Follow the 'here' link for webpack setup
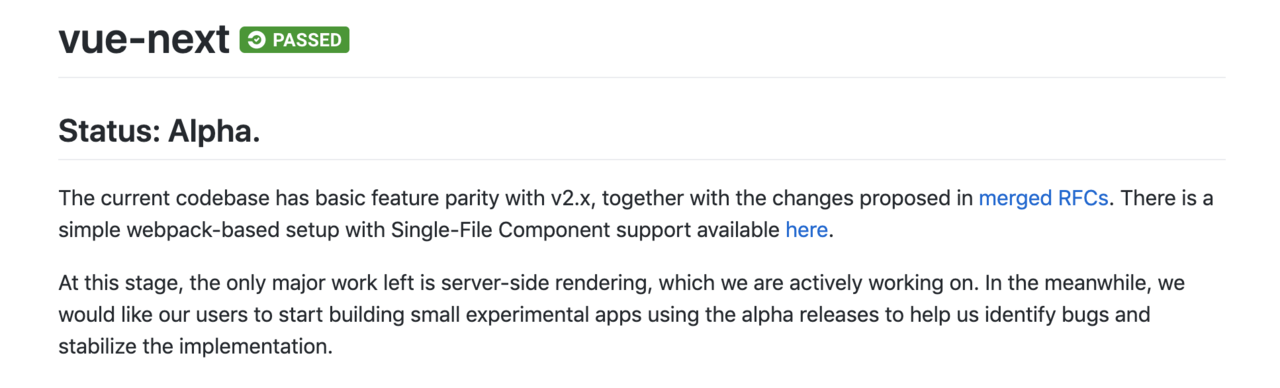1280x388 pixels. click(x=806, y=230)
